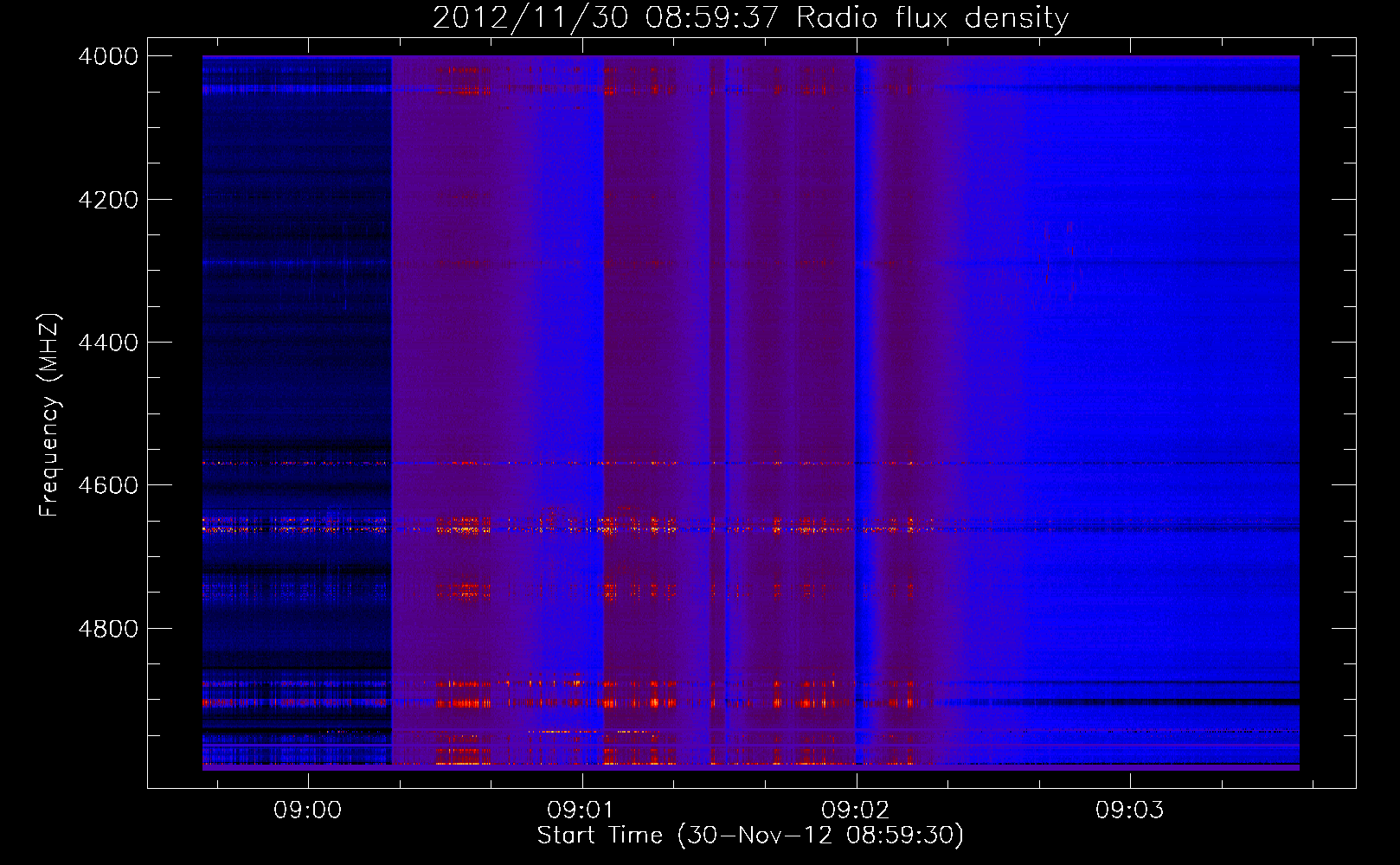This screenshot has height=865, width=1400.
Task: Click the 09:00 time tick label
Action: [308, 811]
